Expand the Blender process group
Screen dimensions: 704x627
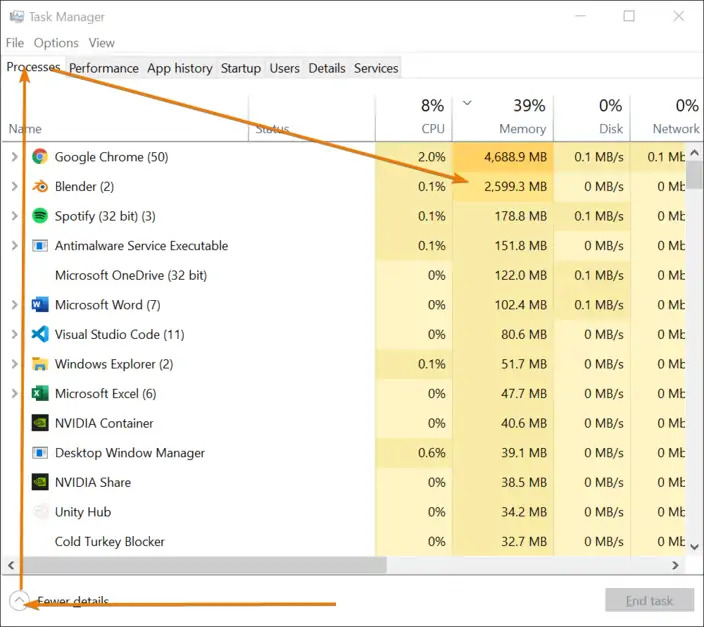14,187
